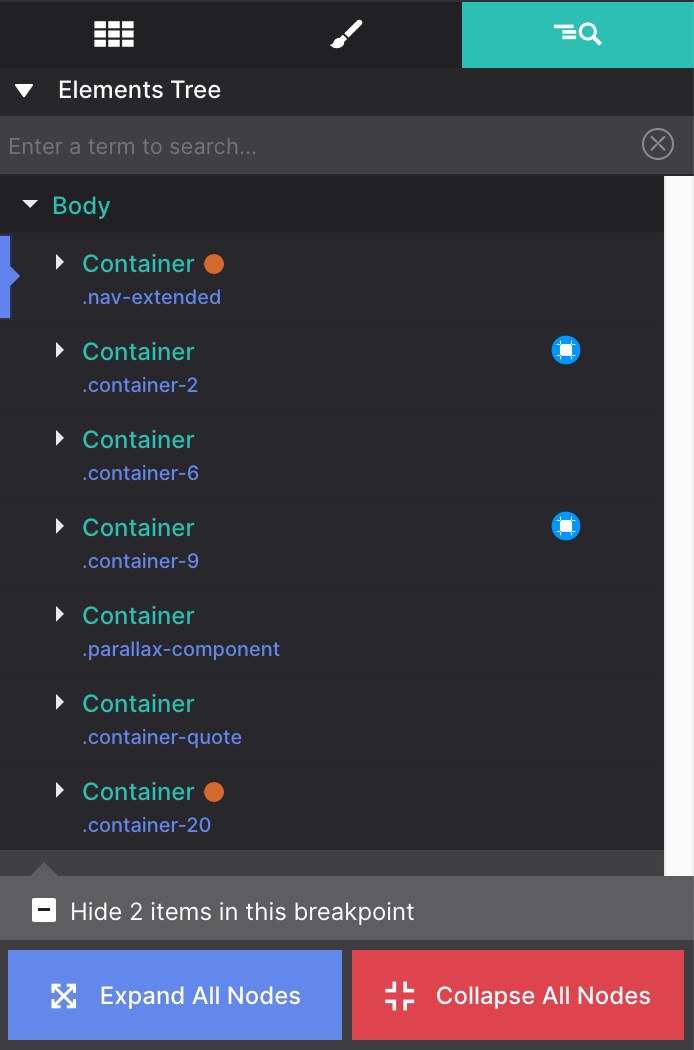694x1050 pixels.
Task: Click blue grid icon beside .container-2
Action: [566, 351]
